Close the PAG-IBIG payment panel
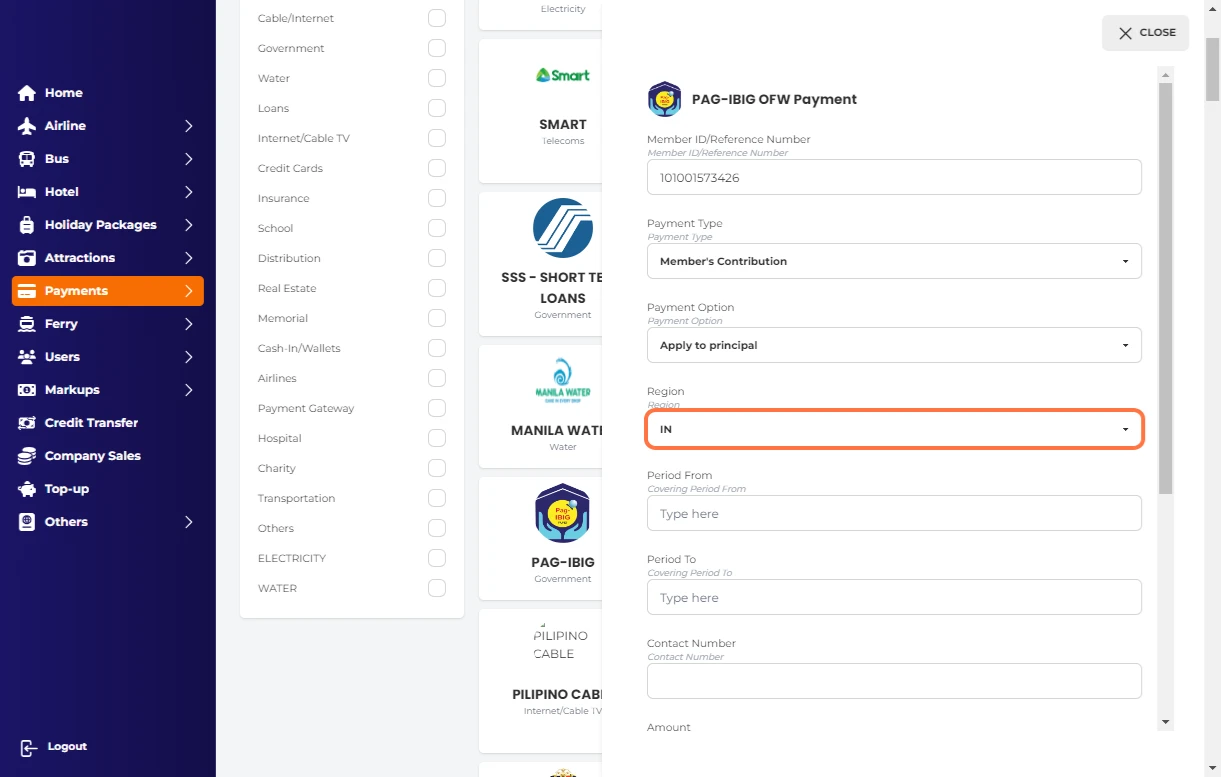The image size is (1221, 777). coord(1145,33)
